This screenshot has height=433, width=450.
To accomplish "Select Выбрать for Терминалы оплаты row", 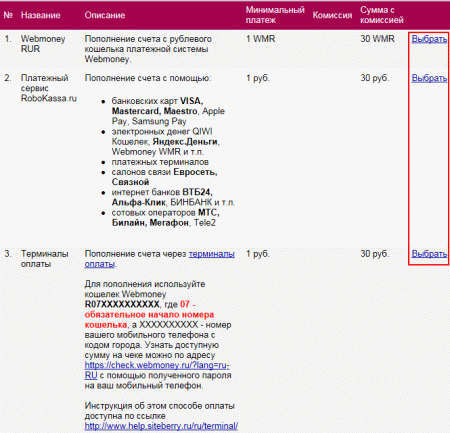I will click(429, 254).
